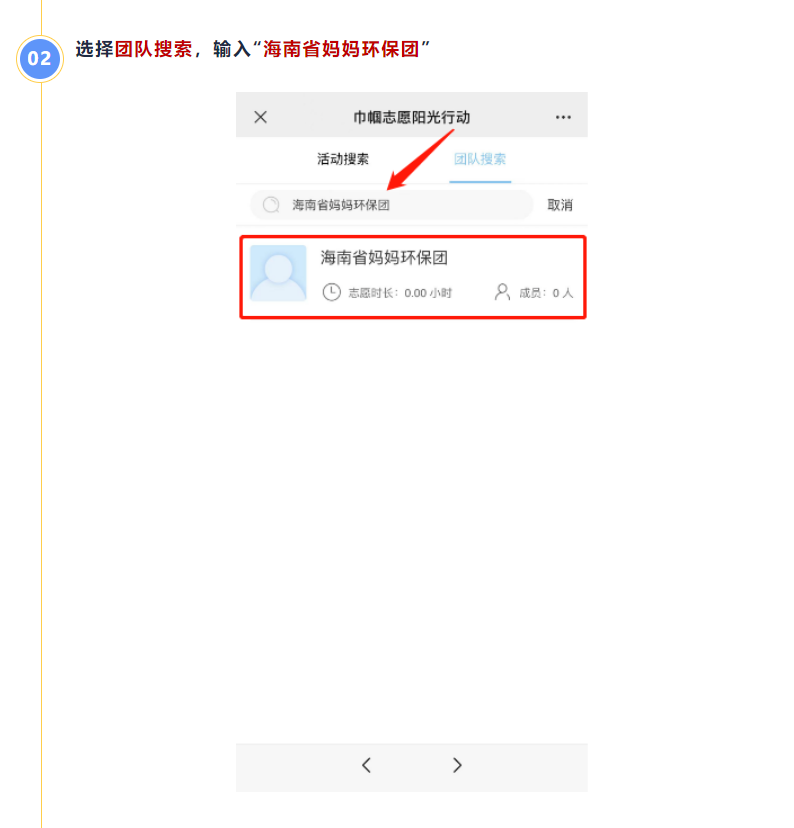Switch to the 活动搜索 tab
The image size is (794, 828).
tap(343, 159)
